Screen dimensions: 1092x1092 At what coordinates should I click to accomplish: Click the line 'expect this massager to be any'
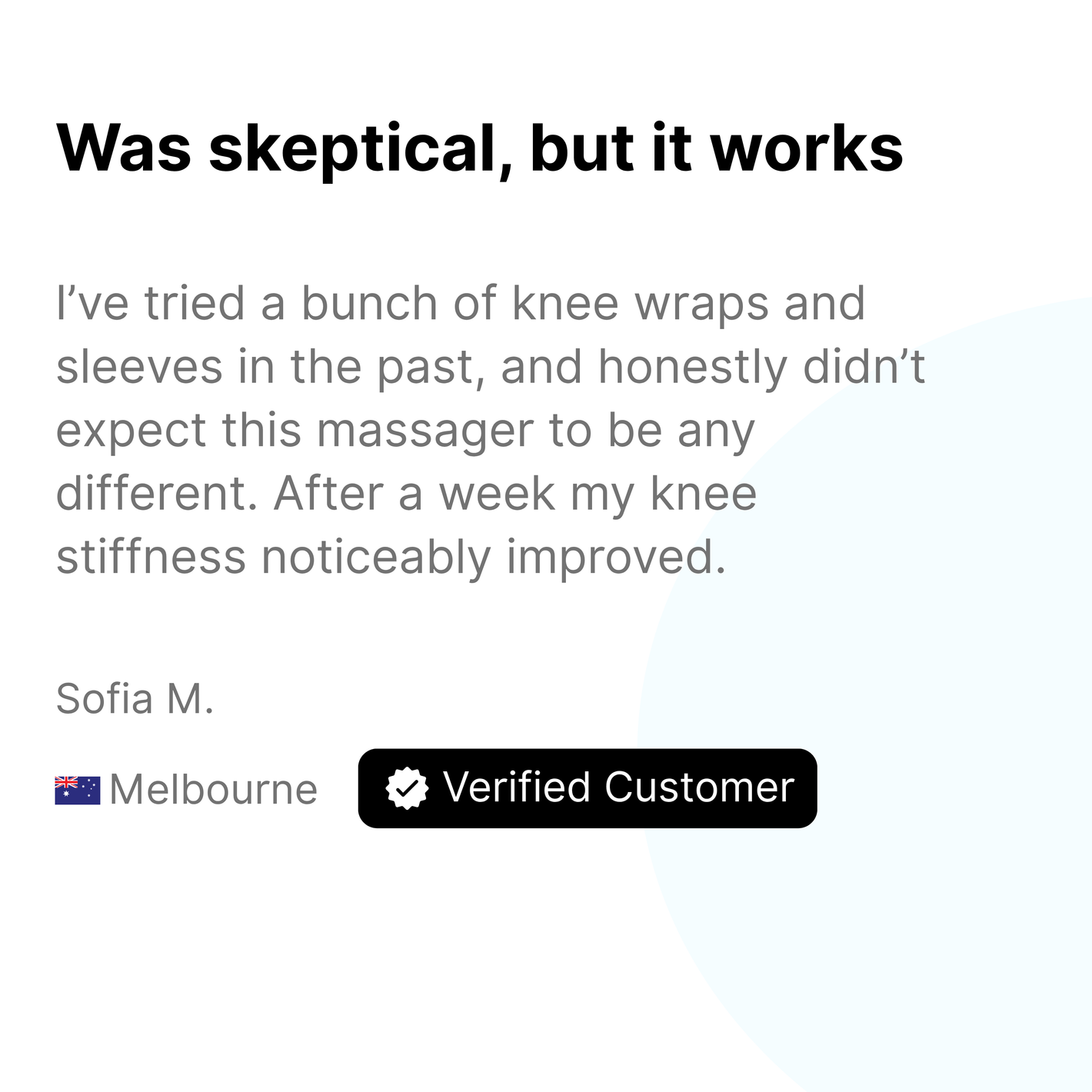point(405,432)
